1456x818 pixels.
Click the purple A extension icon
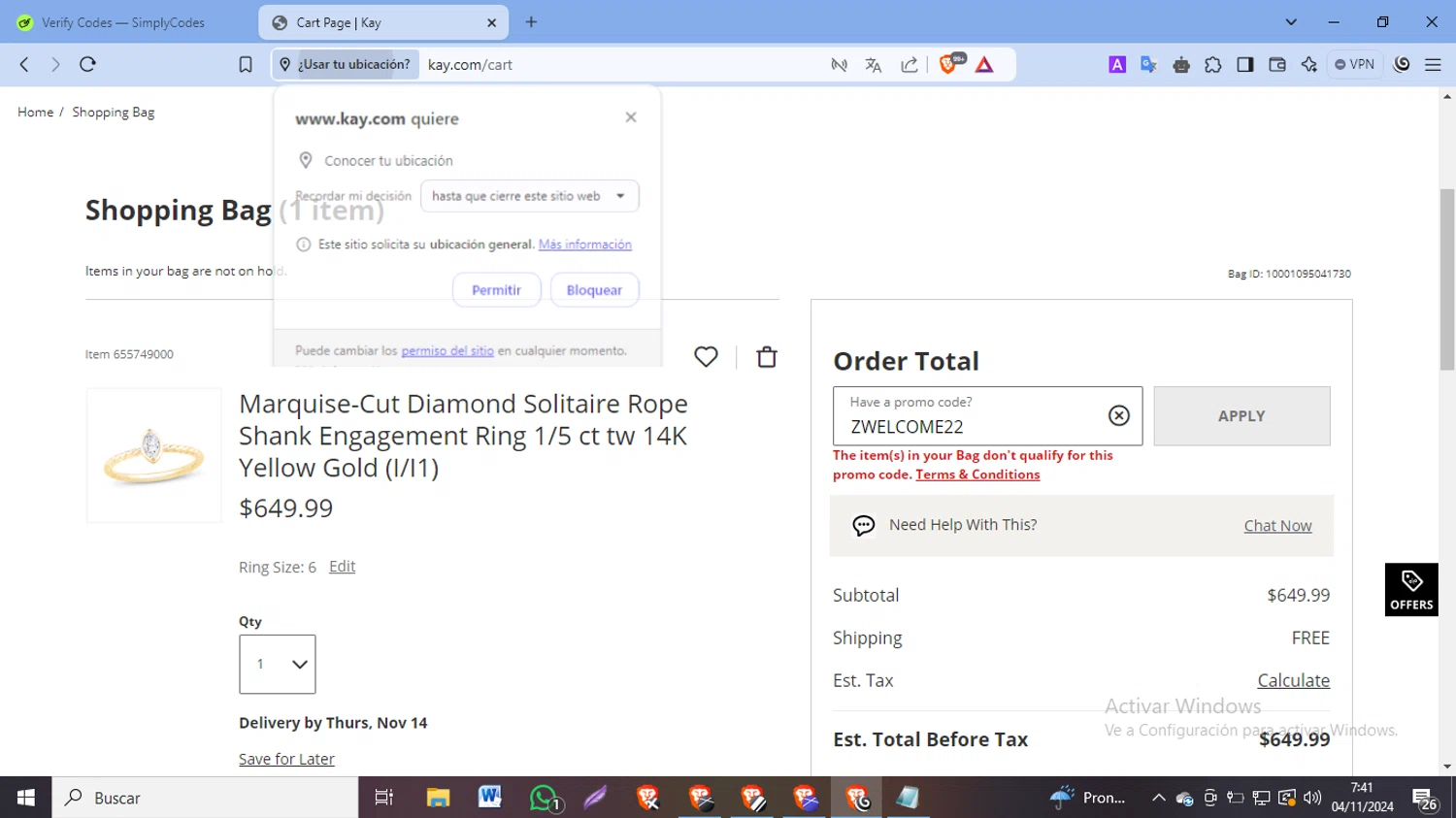coord(1117,65)
